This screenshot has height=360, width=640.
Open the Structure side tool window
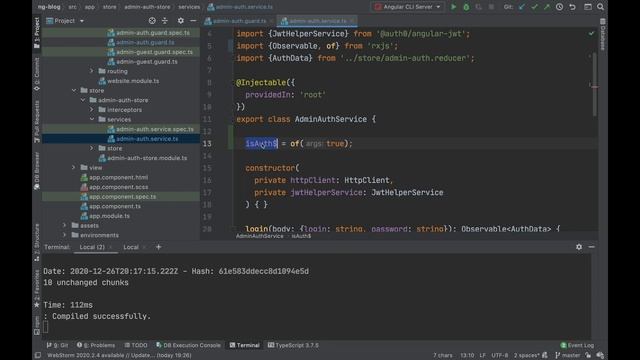(x=37, y=242)
